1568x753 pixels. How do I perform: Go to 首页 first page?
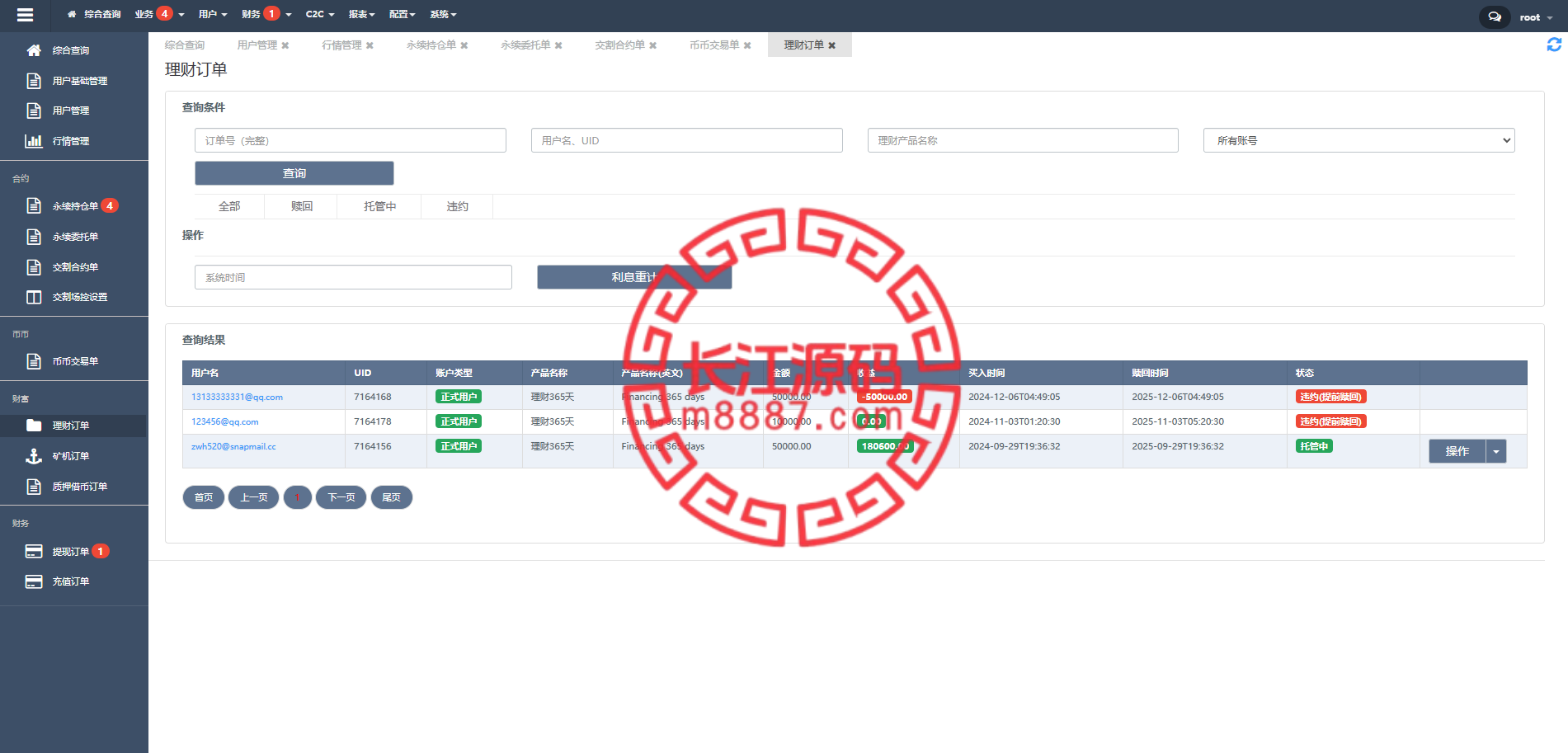click(204, 497)
